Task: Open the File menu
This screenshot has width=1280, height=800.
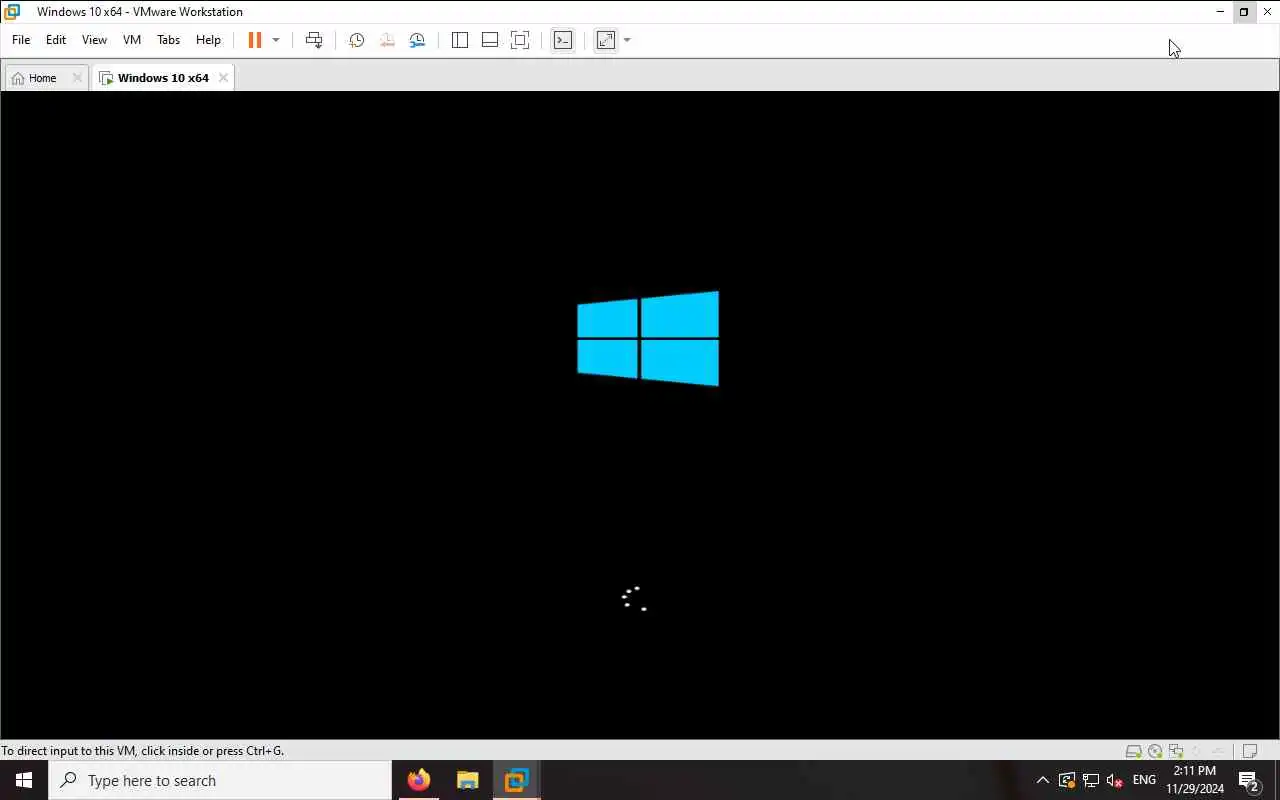Action: [21, 40]
